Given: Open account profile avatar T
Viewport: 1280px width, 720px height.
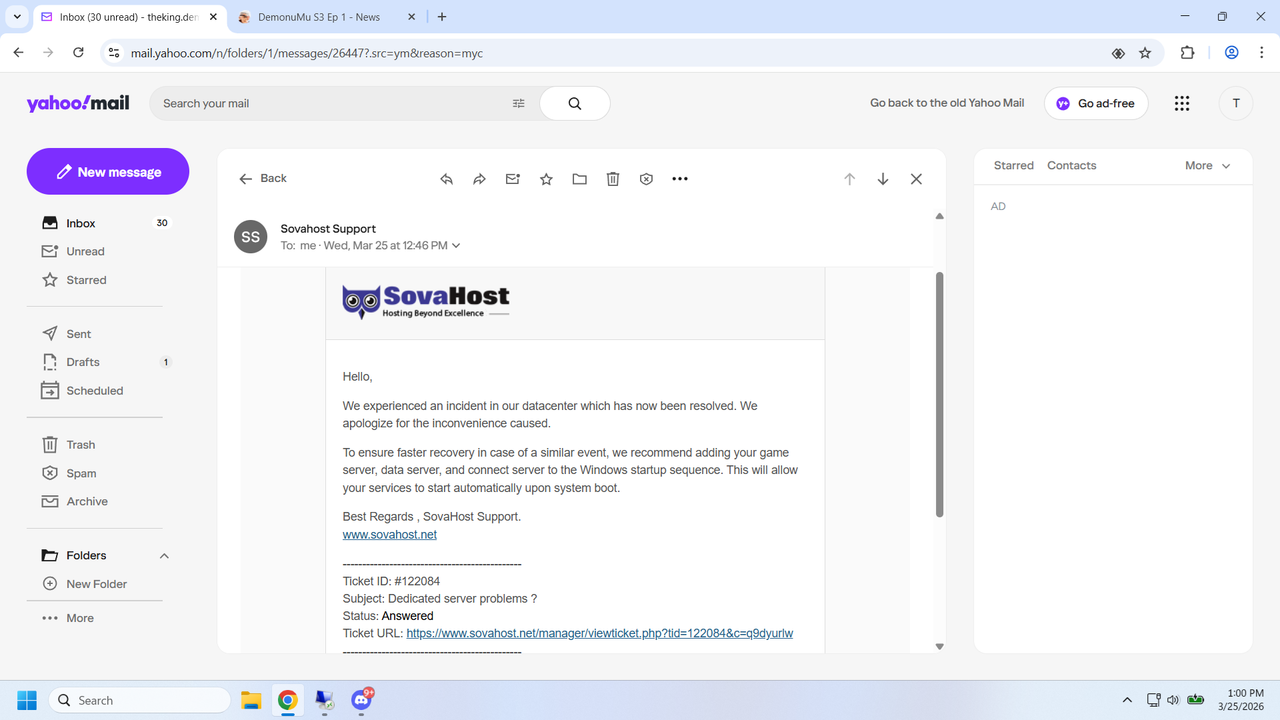Looking at the screenshot, I should pyautogui.click(x=1236, y=103).
